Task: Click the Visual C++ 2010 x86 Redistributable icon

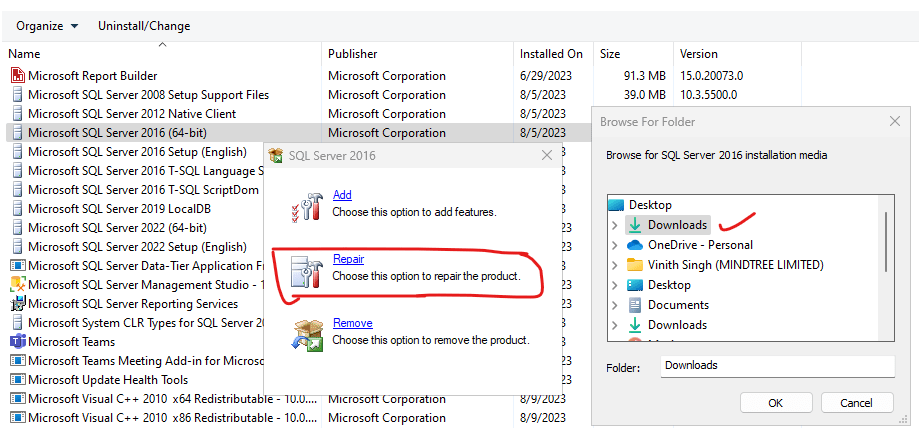Action: coord(18,417)
